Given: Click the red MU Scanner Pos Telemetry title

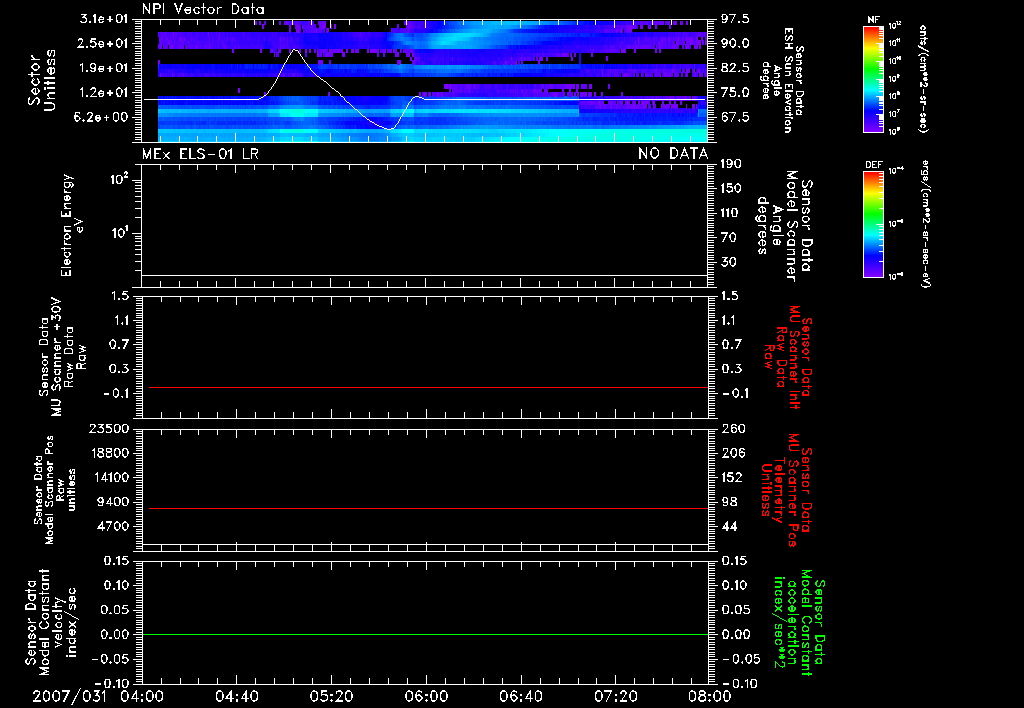Looking at the screenshot, I should [x=786, y=491].
